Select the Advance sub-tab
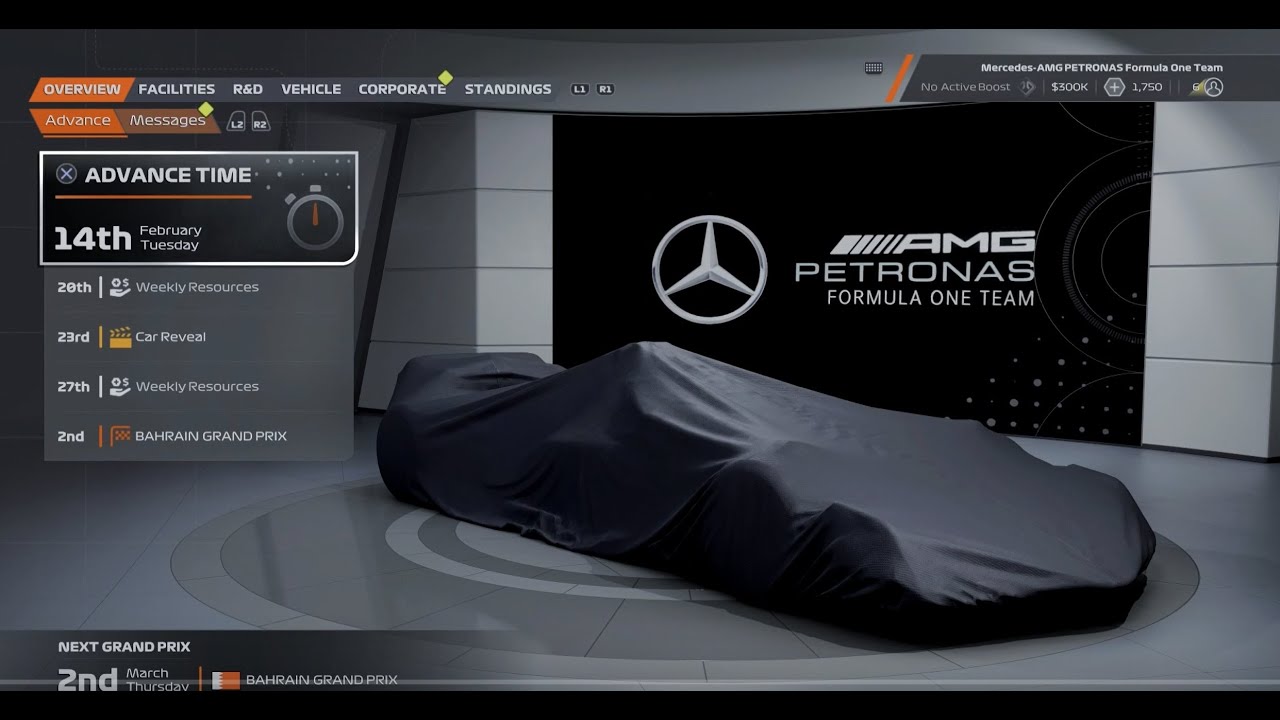Screen dimensions: 1280x720 coord(78,120)
